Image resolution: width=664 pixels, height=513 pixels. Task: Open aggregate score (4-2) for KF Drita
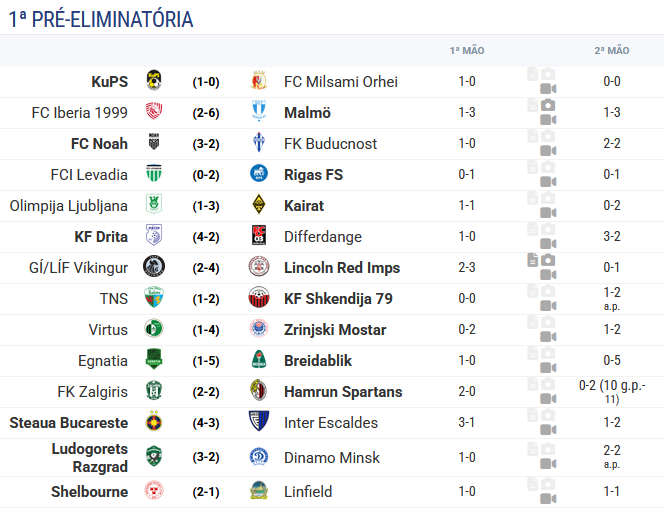206,237
